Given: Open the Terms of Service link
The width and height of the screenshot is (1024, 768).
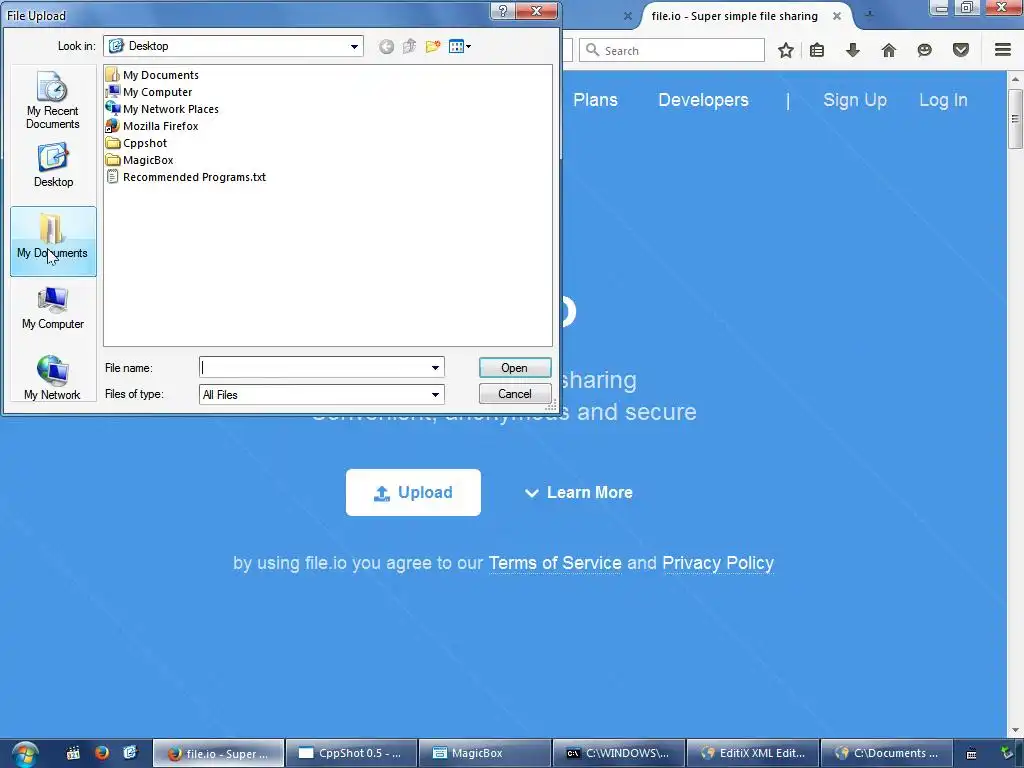Looking at the screenshot, I should tap(555, 563).
